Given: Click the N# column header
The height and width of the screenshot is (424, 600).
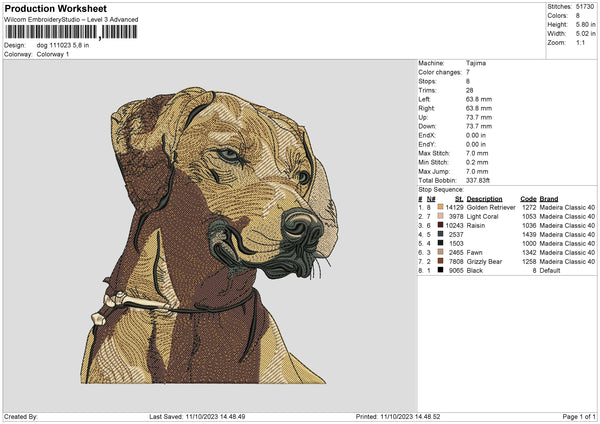Looking at the screenshot, I should pyautogui.click(x=431, y=199).
